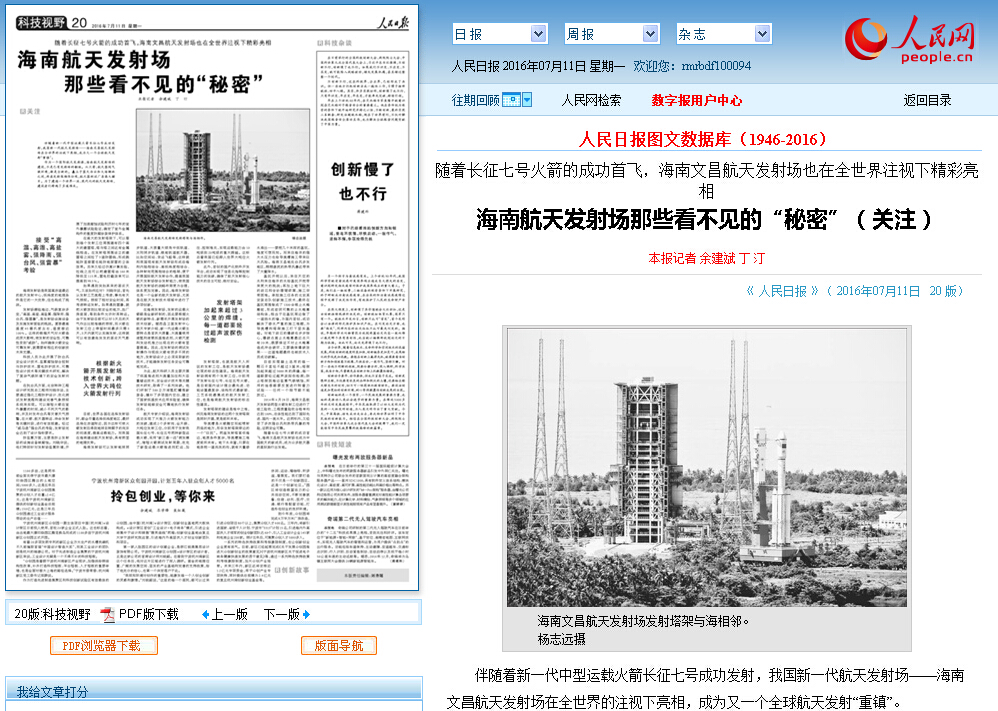Go to previous page with 上一版

coord(230,614)
